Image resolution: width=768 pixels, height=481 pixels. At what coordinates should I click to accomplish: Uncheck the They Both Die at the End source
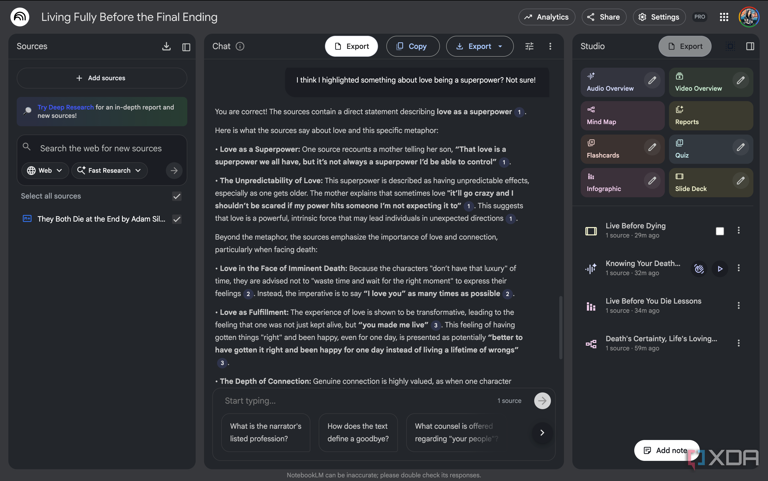pyautogui.click(x=177, y=219)
